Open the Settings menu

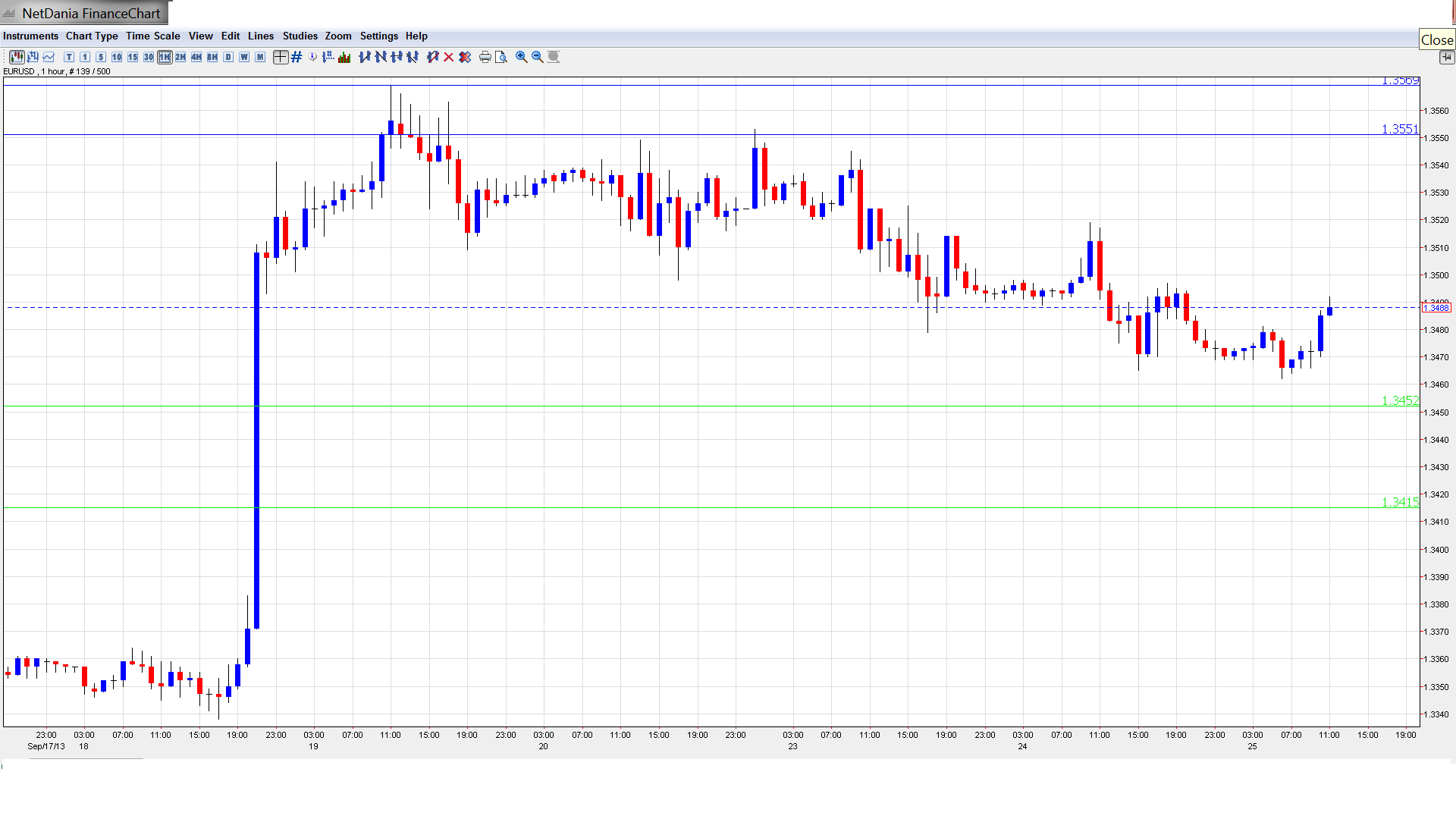pos(378,36)
